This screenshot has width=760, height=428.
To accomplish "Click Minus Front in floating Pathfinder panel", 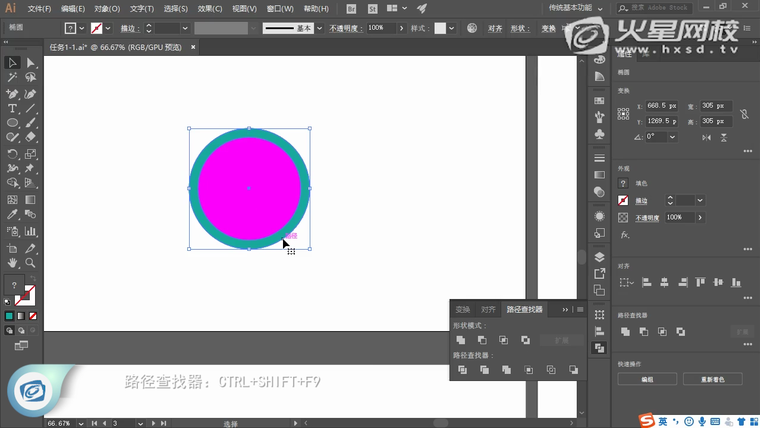I will 482,340.
